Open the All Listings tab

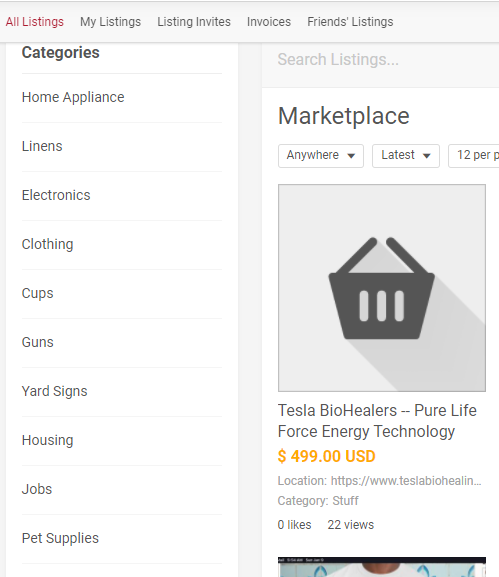(35, 22)
